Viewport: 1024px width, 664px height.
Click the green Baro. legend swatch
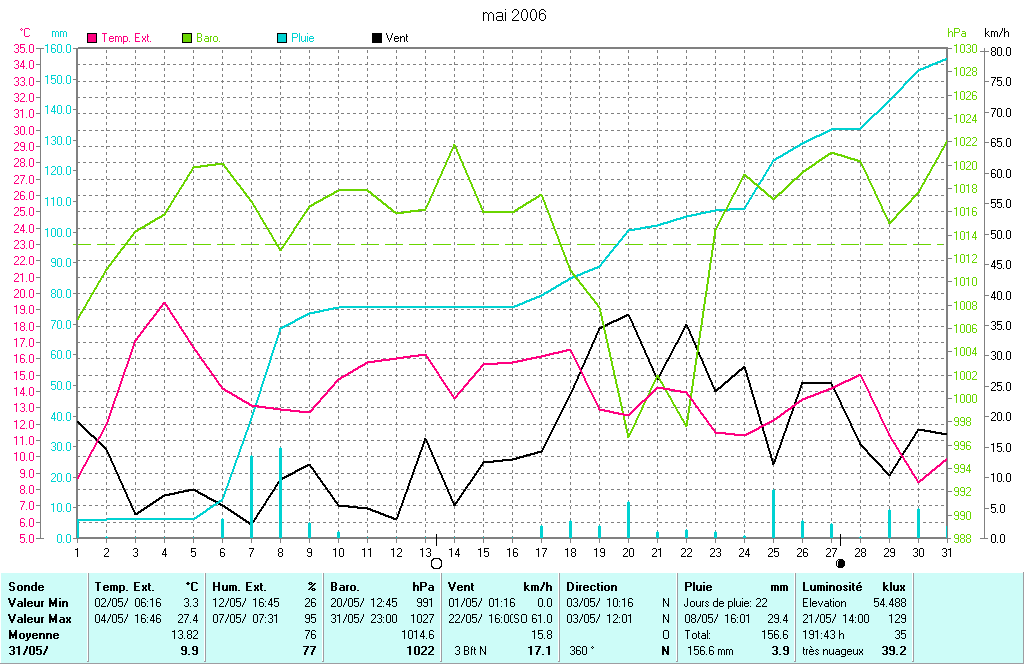(x=187, y=38)
